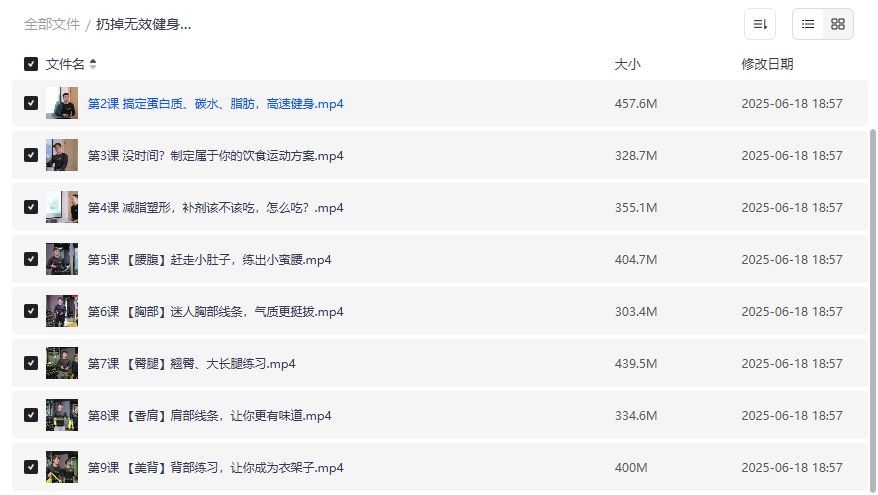Click the 扔掉无效健身... breadcrumb folder
Image resolution: width=878 pixels, height=495 pixels.
(143, 24)
